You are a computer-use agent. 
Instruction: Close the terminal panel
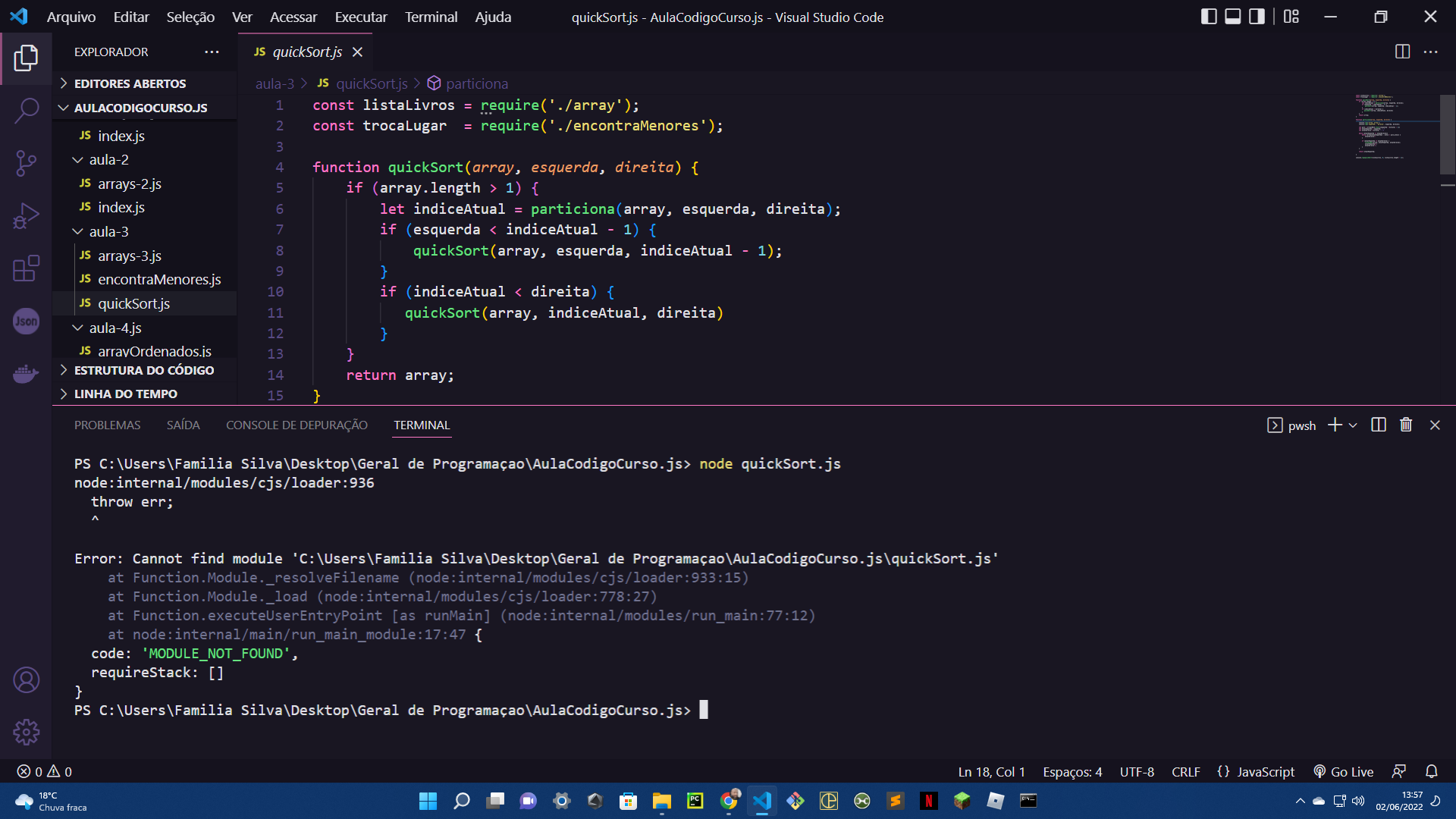tap(1435, 425)
